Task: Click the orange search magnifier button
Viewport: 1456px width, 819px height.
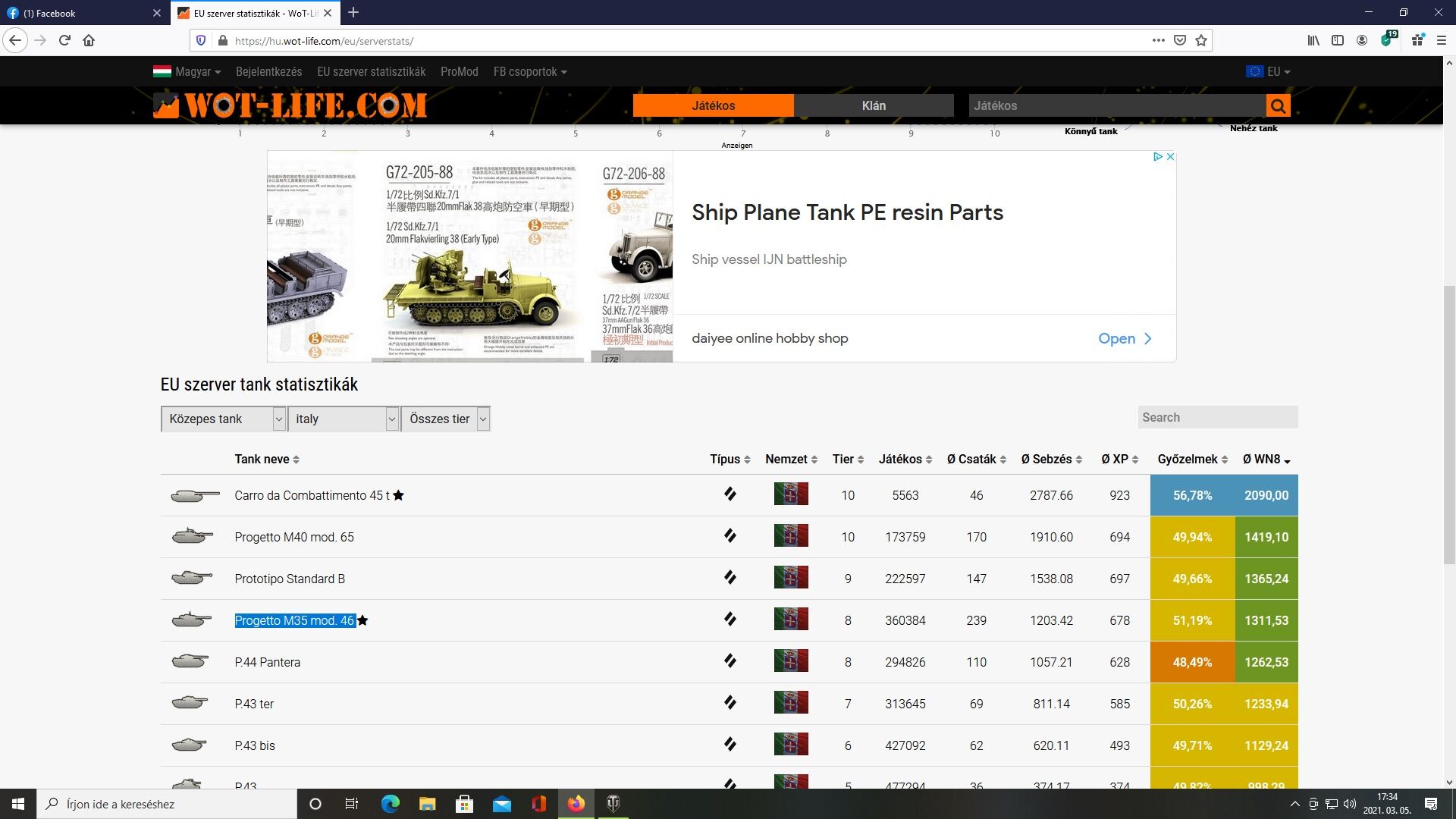Action: 1278,106
